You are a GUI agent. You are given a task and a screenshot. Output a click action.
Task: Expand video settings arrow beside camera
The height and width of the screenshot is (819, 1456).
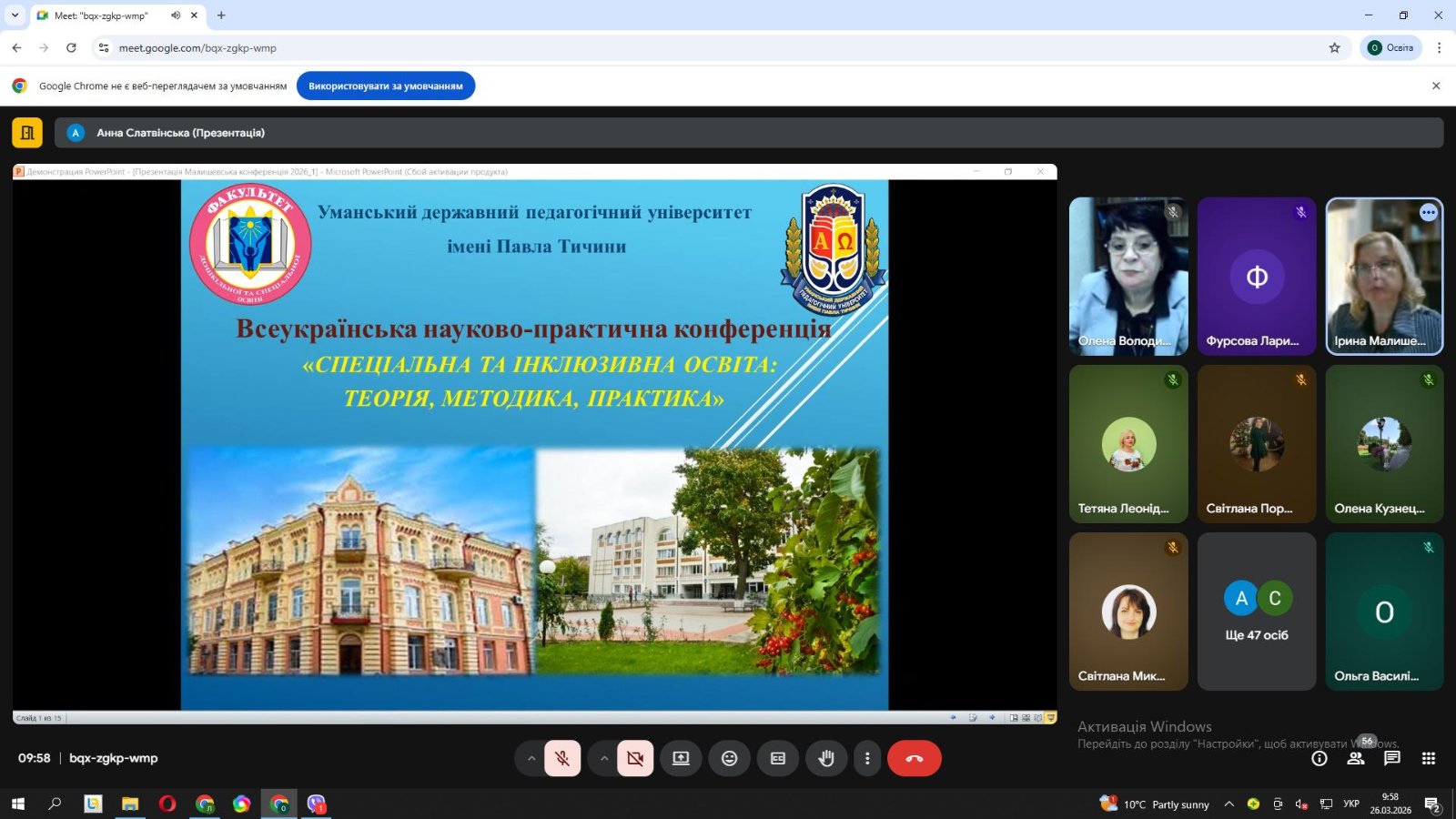coord(604,758)
